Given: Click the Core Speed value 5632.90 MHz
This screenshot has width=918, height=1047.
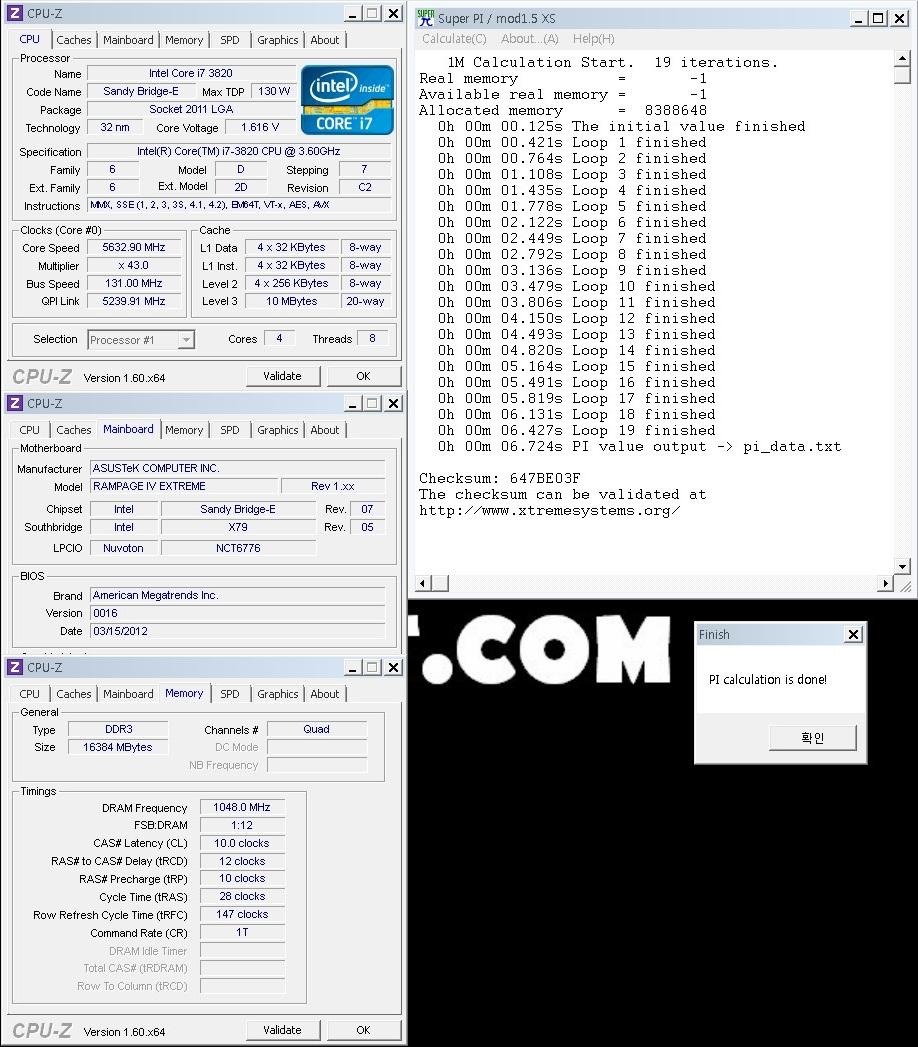Looking at the screenshot, I should [134, 248].
